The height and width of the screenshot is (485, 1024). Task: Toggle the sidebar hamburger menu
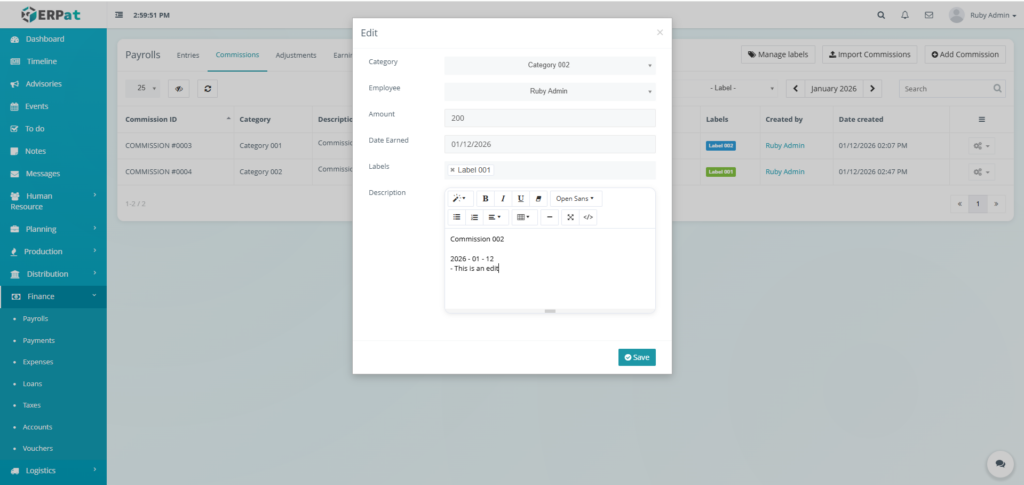[x=119, y=15]
